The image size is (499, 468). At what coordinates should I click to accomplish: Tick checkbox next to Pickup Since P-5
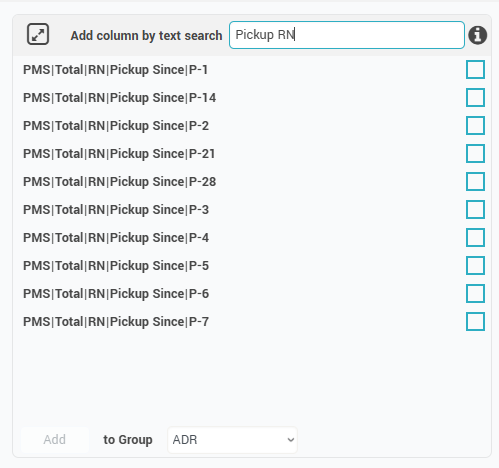point(475,266)
